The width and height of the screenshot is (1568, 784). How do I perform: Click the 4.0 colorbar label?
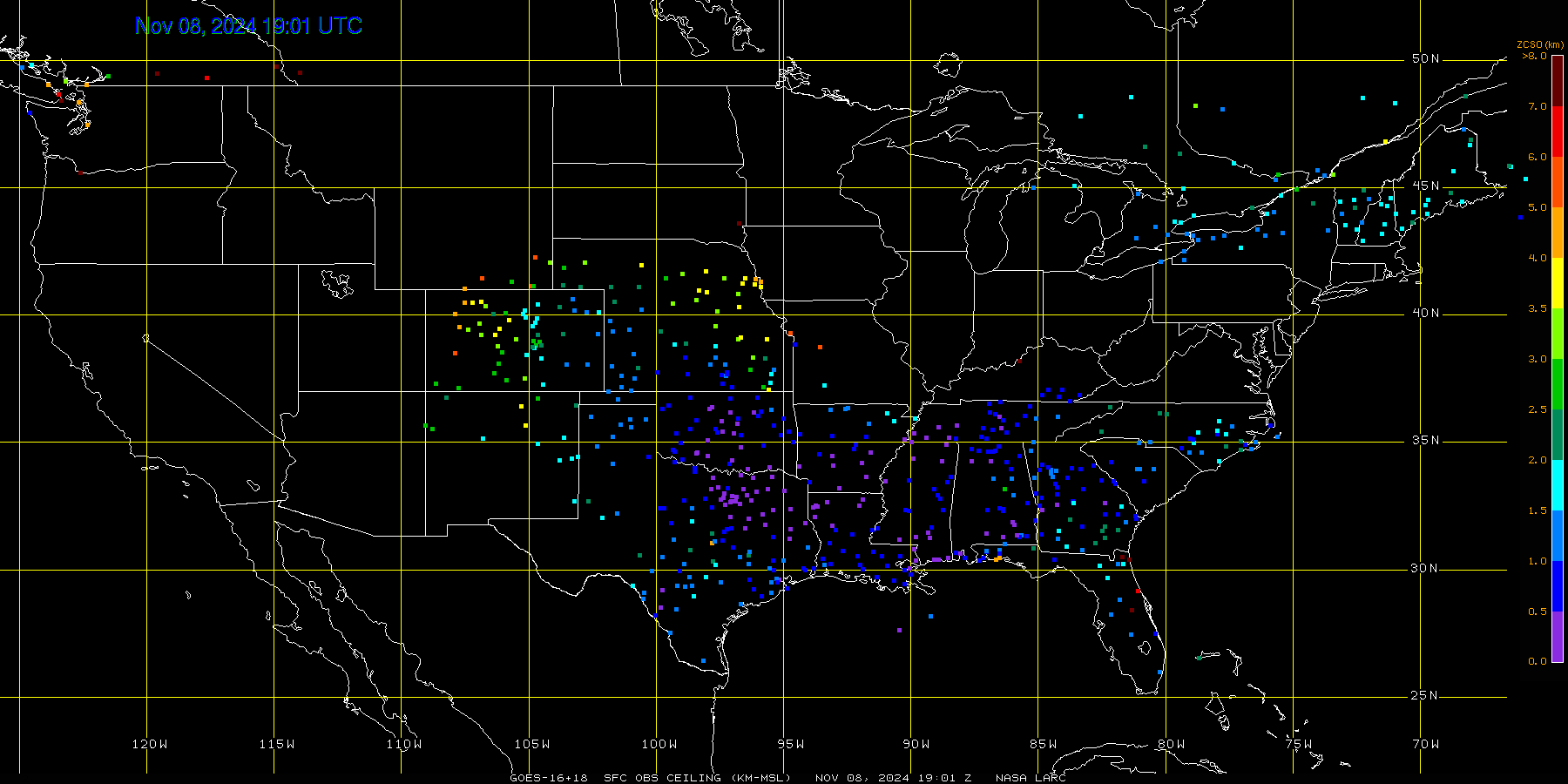click(1538, 258)
